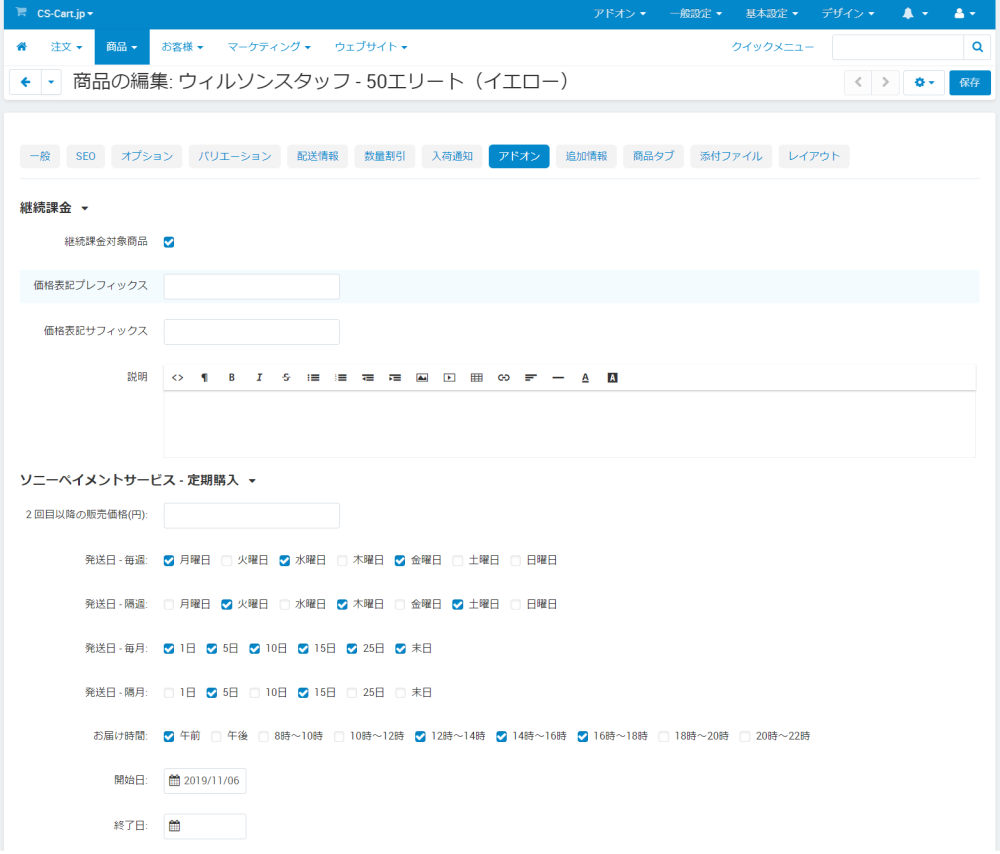Open the 注文 menu
This screenshot has height=854, width=1000.
[66, 47]
